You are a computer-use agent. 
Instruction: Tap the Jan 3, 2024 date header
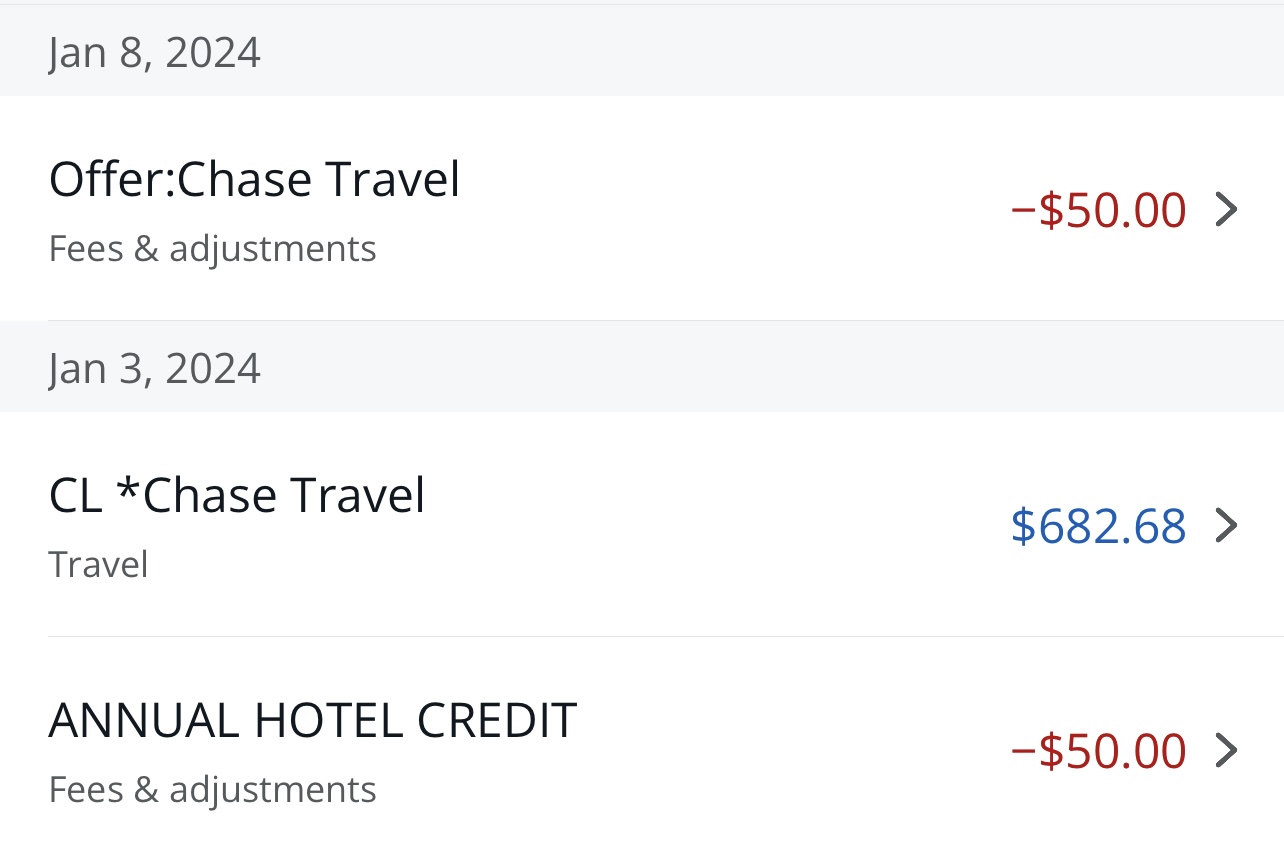tap(154, 369)
